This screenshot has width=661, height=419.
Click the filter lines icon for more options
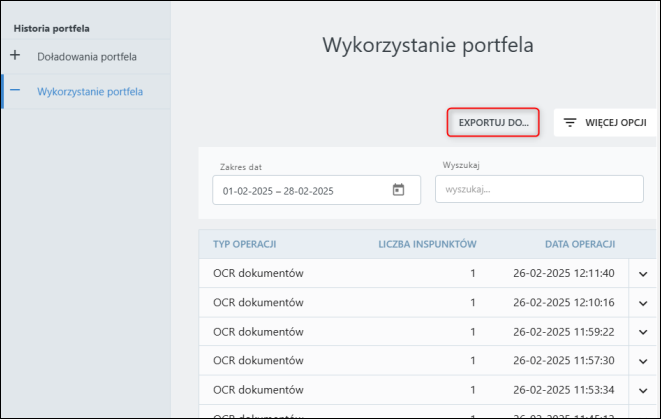570,123
